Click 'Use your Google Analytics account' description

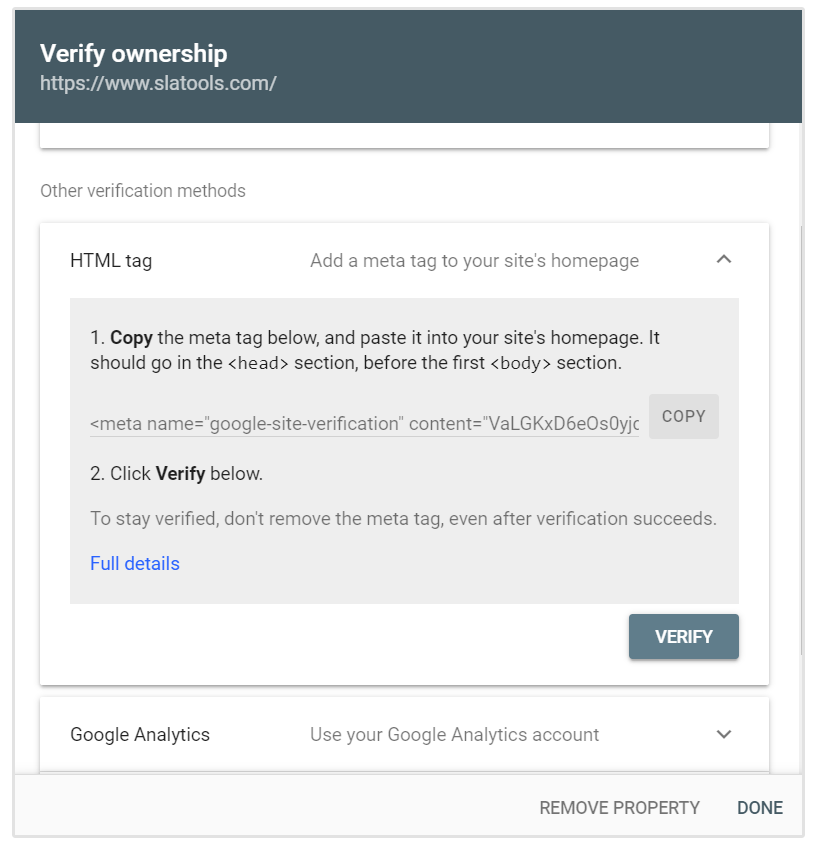[454, 735]
